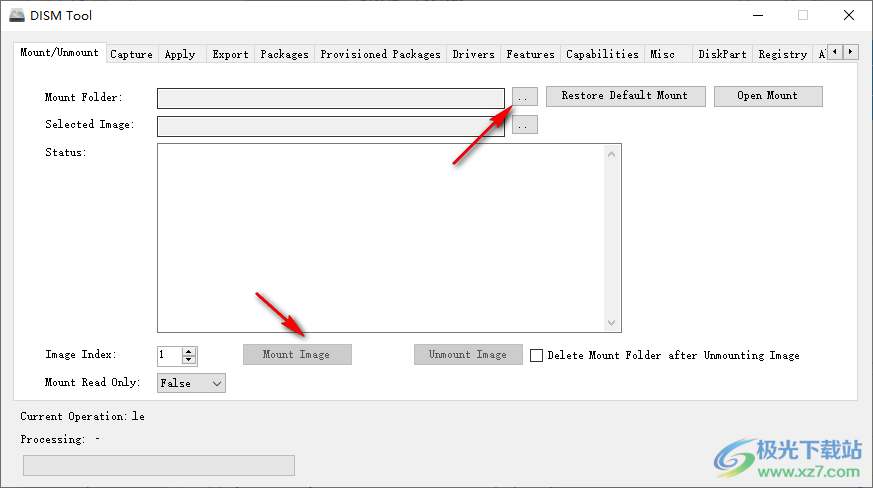Open the Features tab
The width and height of the screenshot is (873, 488).
[530, 54]
